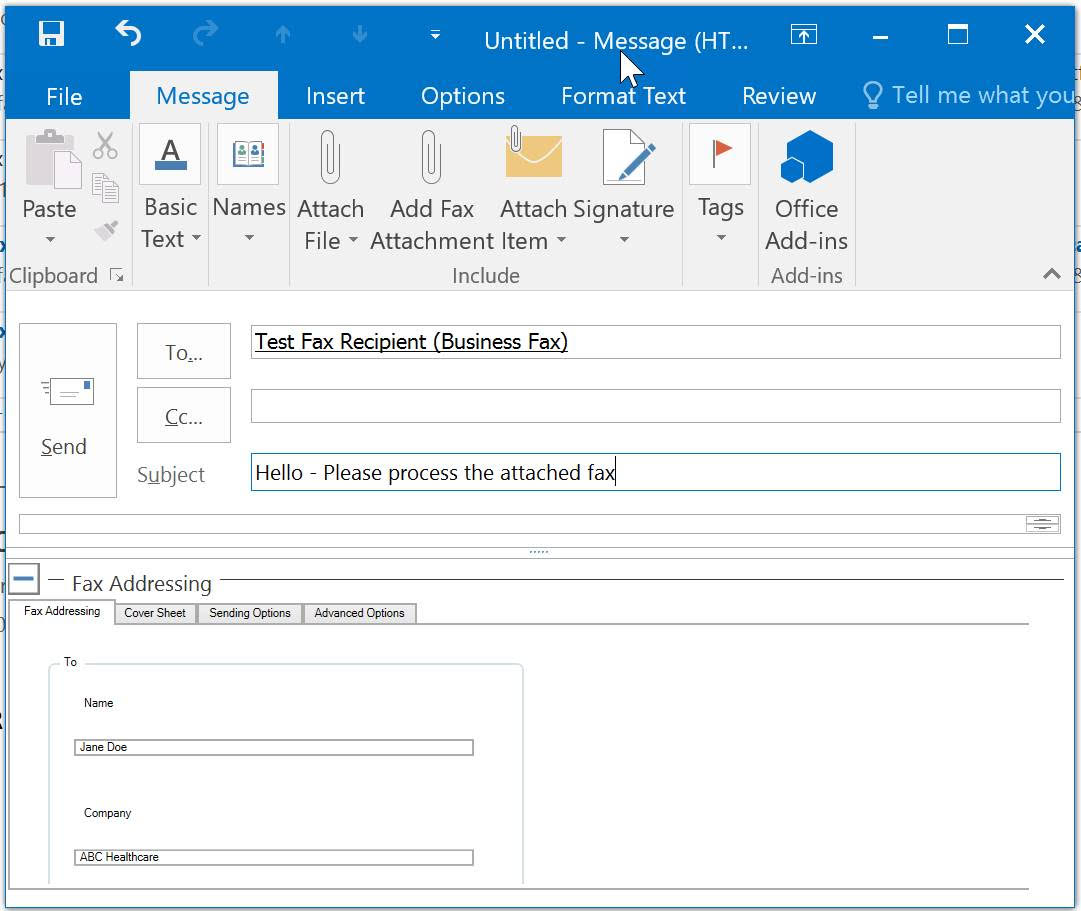Open the Paste dropdown arrow
Image resolution: width=1081 pixels, height=911 pixels.
[x=49, y=240]
